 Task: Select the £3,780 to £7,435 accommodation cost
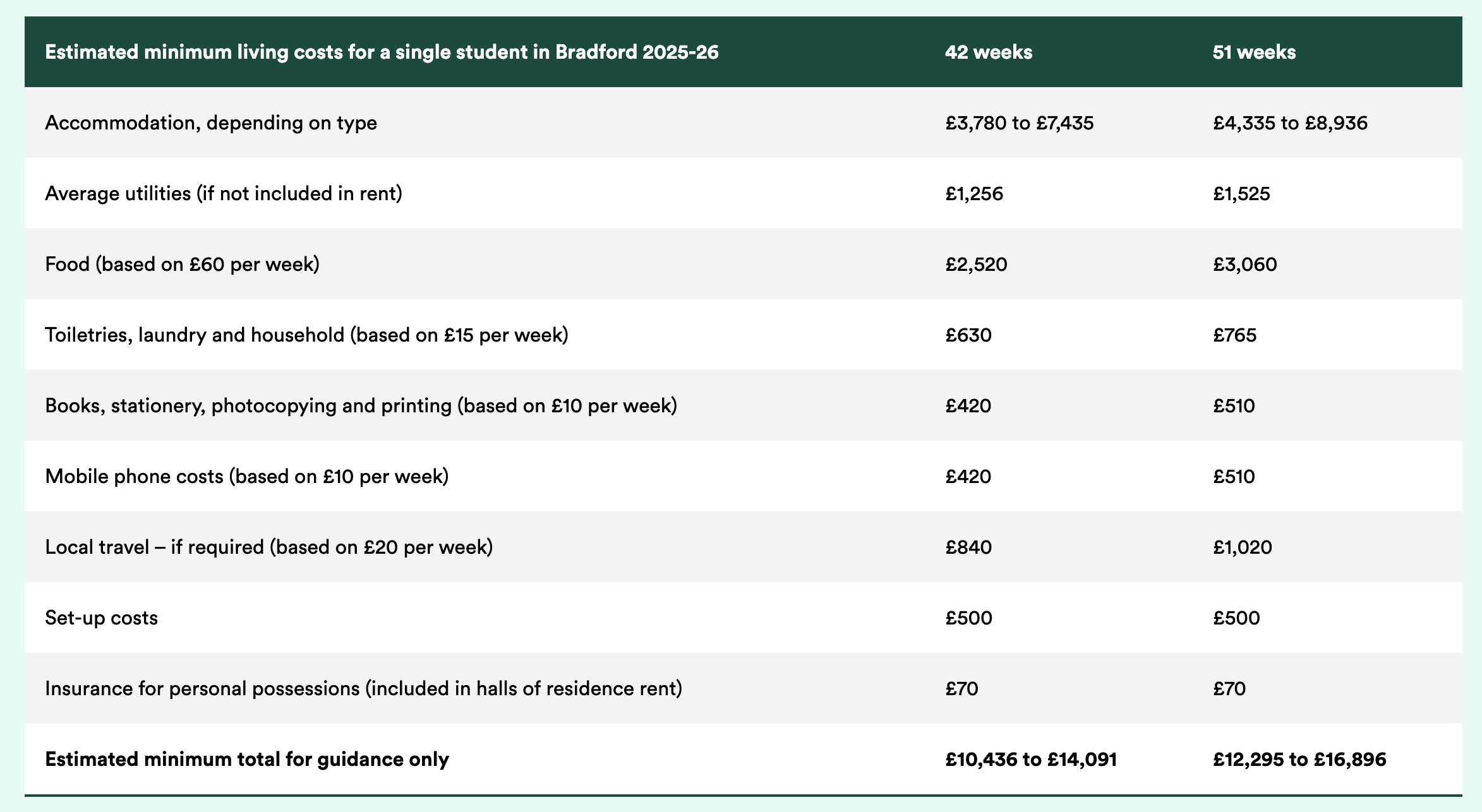tap(1019, 122)
